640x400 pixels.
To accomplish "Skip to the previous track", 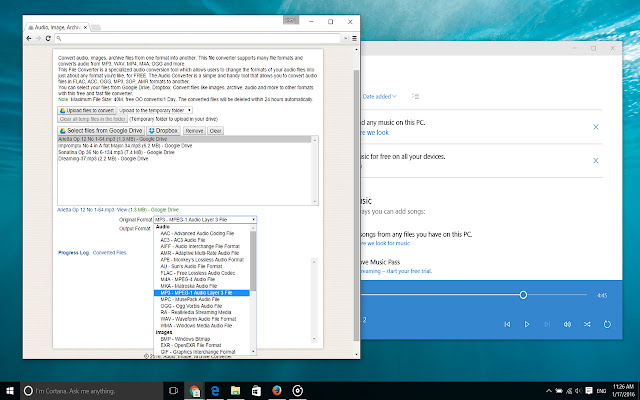I will [x=507, y=325].
